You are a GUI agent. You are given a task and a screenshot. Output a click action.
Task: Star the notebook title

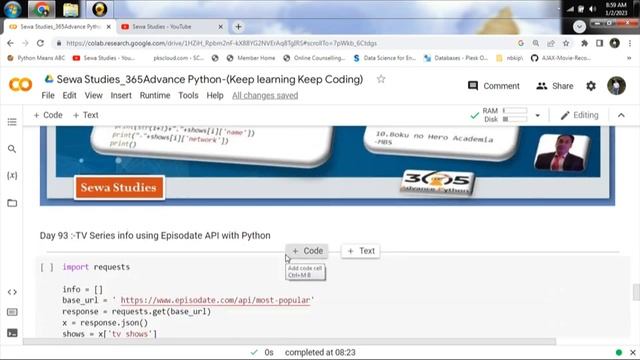coord(381,79)
